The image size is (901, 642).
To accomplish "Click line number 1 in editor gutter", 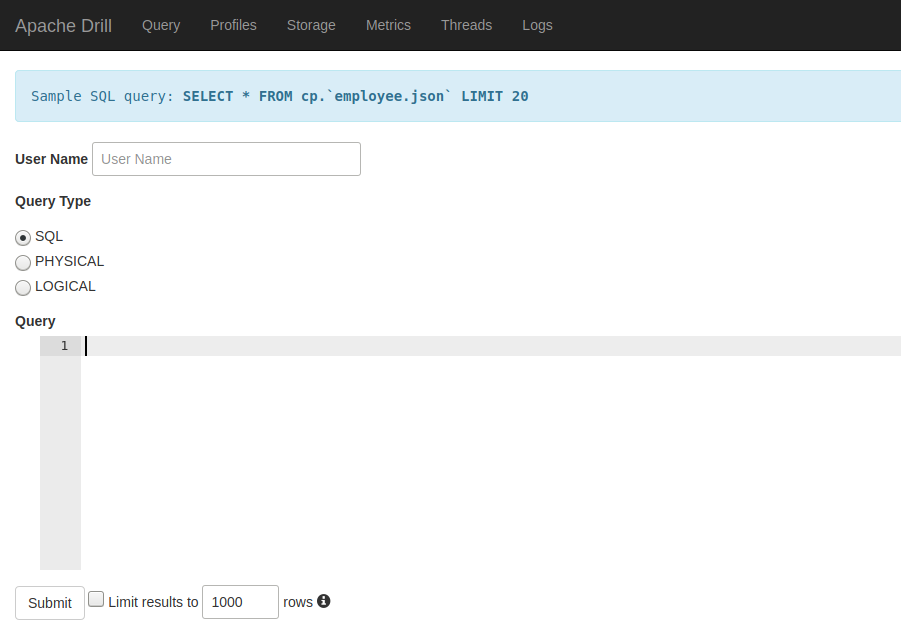I will pos(64,346).
